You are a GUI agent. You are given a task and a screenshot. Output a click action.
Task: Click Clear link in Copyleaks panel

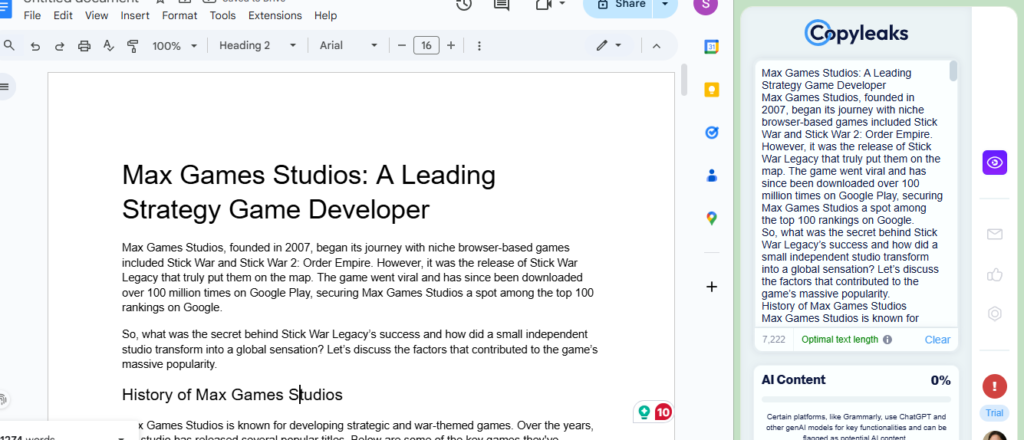point(937,340)
